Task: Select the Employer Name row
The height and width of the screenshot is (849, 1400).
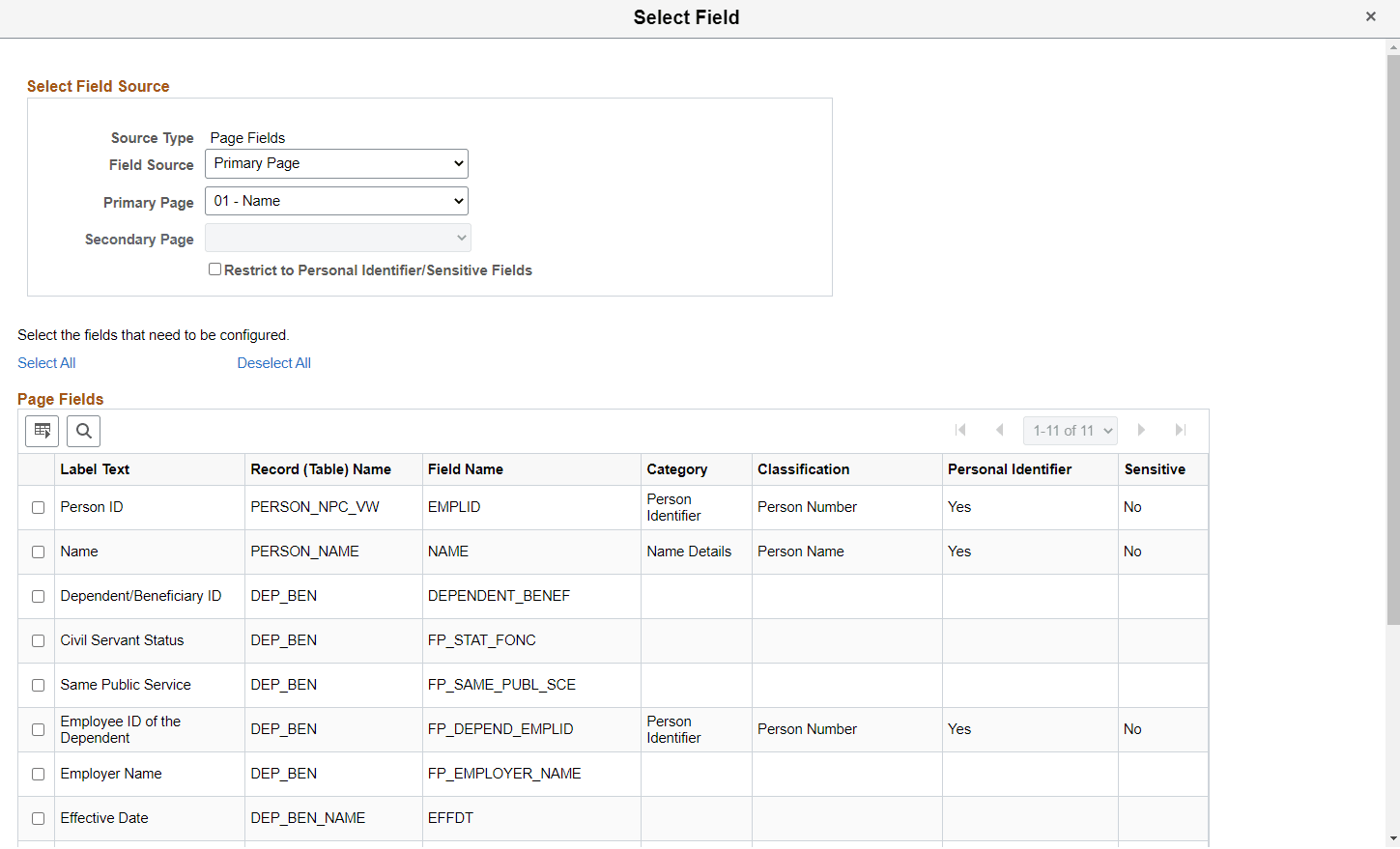Action: click(x=37, y=774)
